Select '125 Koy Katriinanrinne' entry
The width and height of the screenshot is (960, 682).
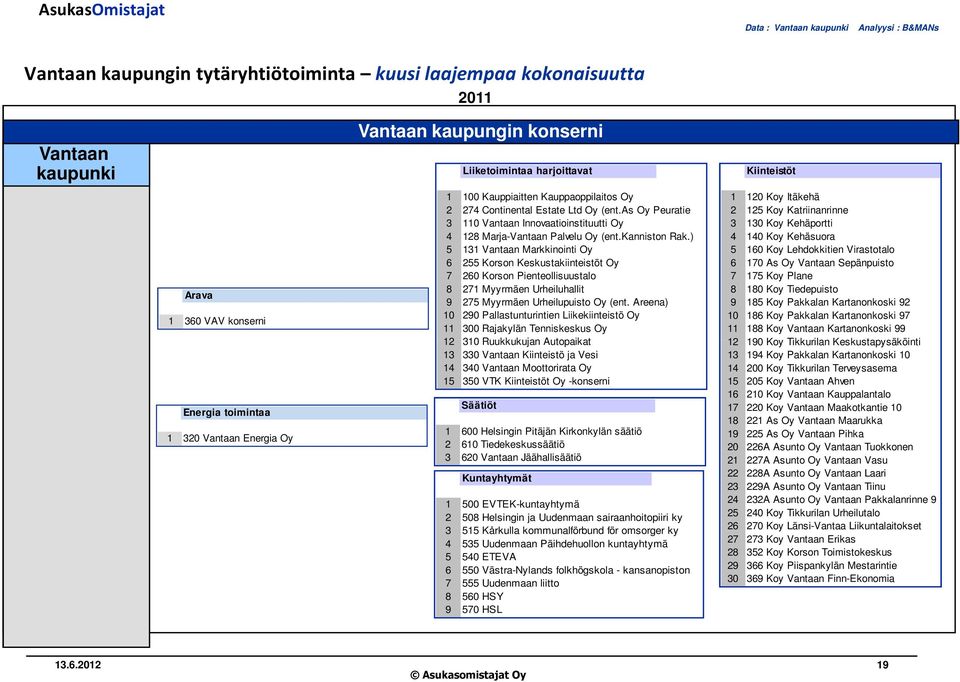click(x=797, y=210)
